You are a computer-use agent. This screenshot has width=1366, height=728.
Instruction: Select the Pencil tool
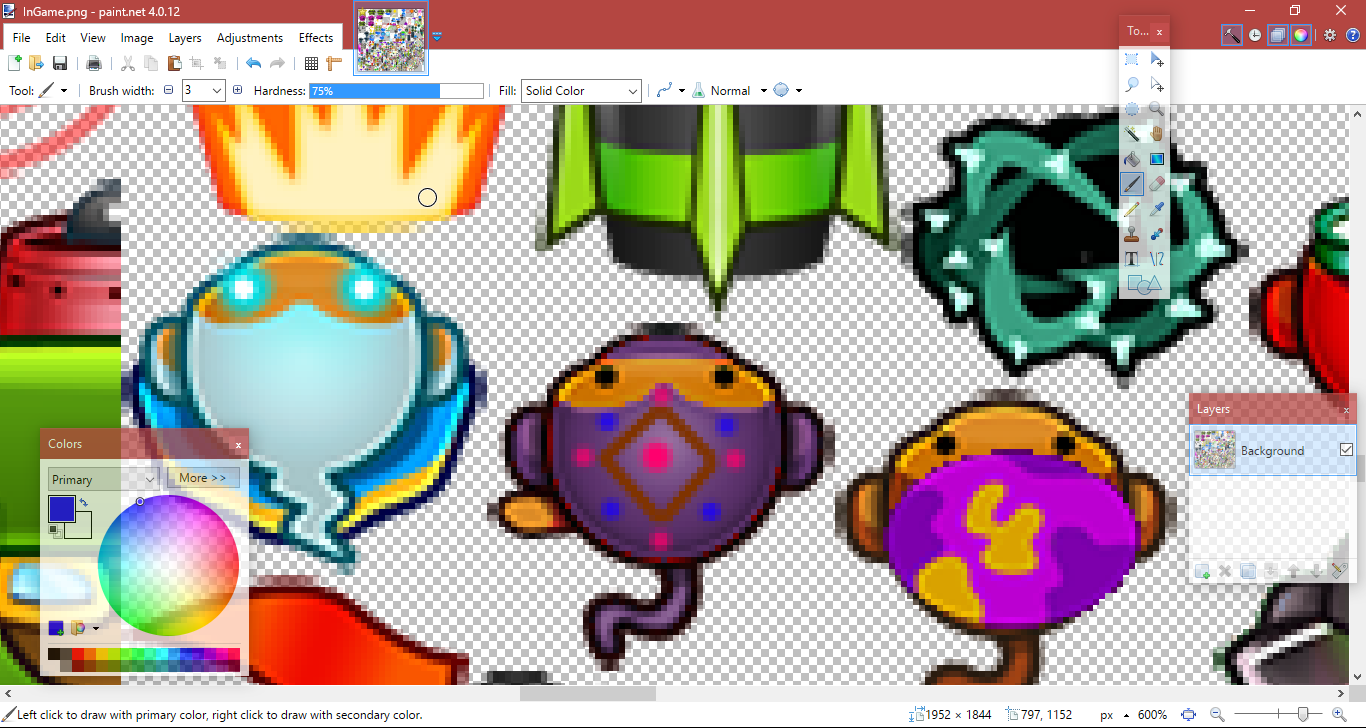click(1132, 209)
